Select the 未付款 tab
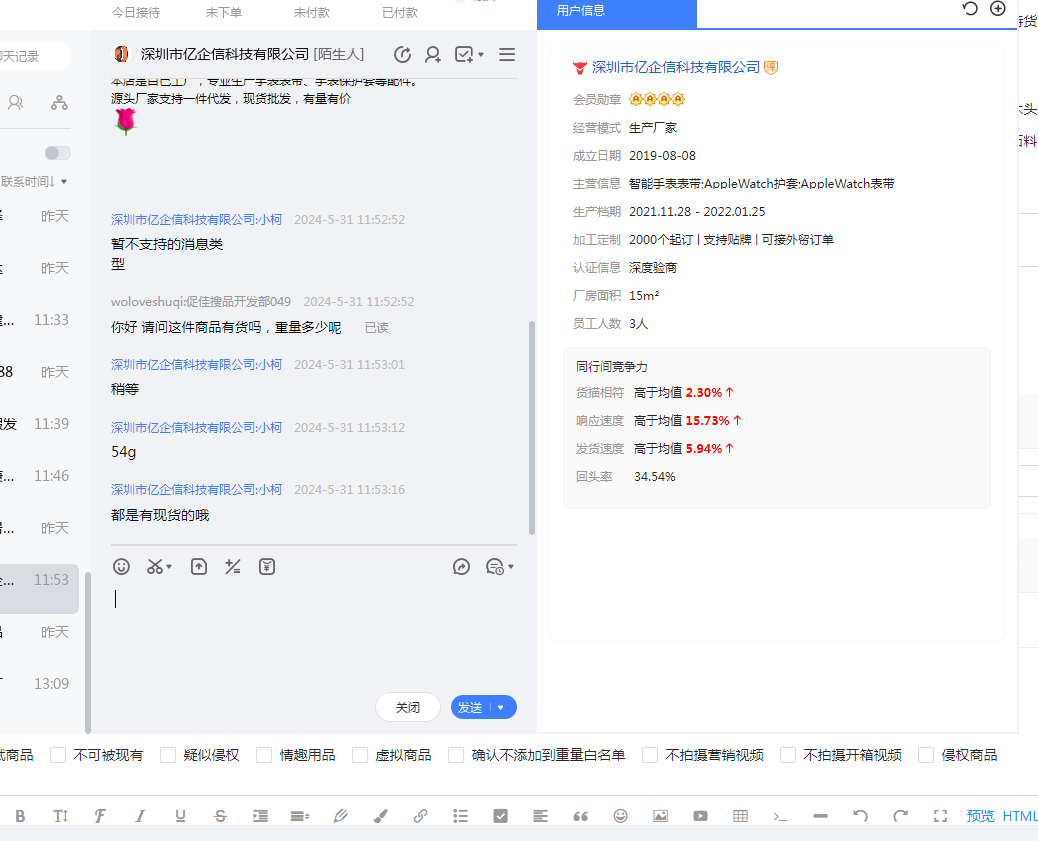The width and height of the screenshot is (1038, 841). 312,13
